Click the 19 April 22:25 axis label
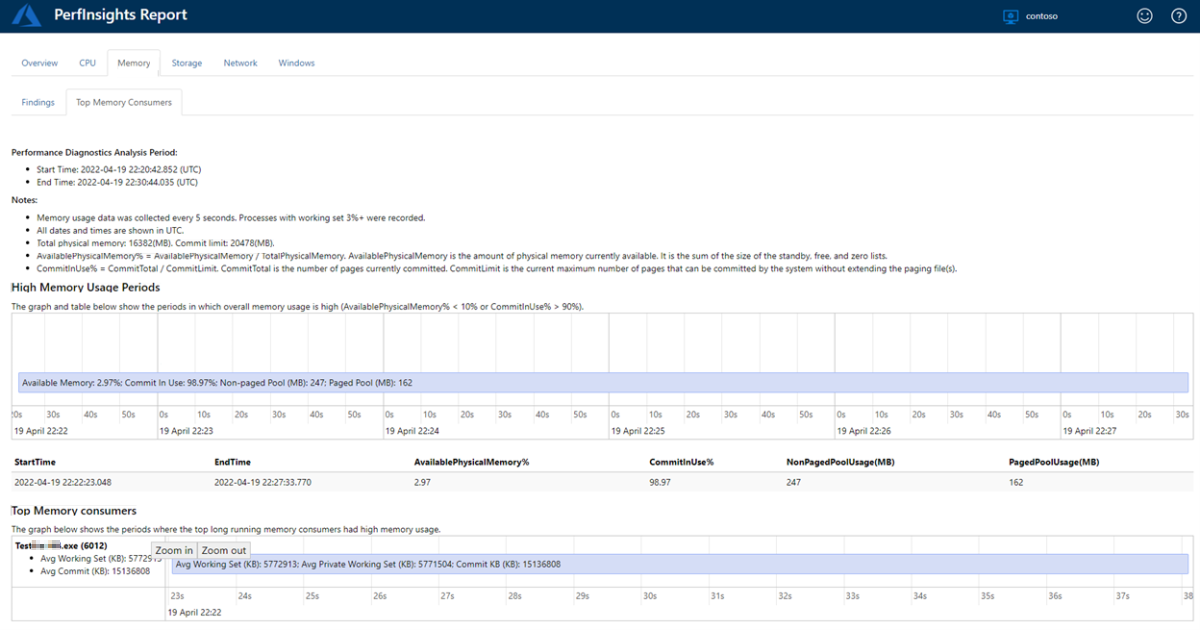 (x=636, y=431)
